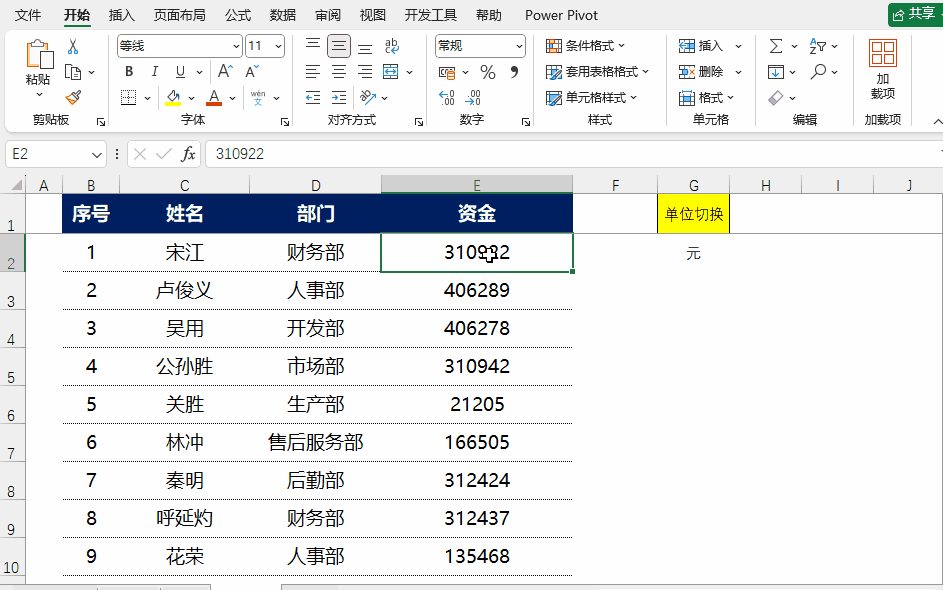Click the Select All corner triangle
Image resolution: width=943 pixels, height=590 pixels.
pos(16,184)
